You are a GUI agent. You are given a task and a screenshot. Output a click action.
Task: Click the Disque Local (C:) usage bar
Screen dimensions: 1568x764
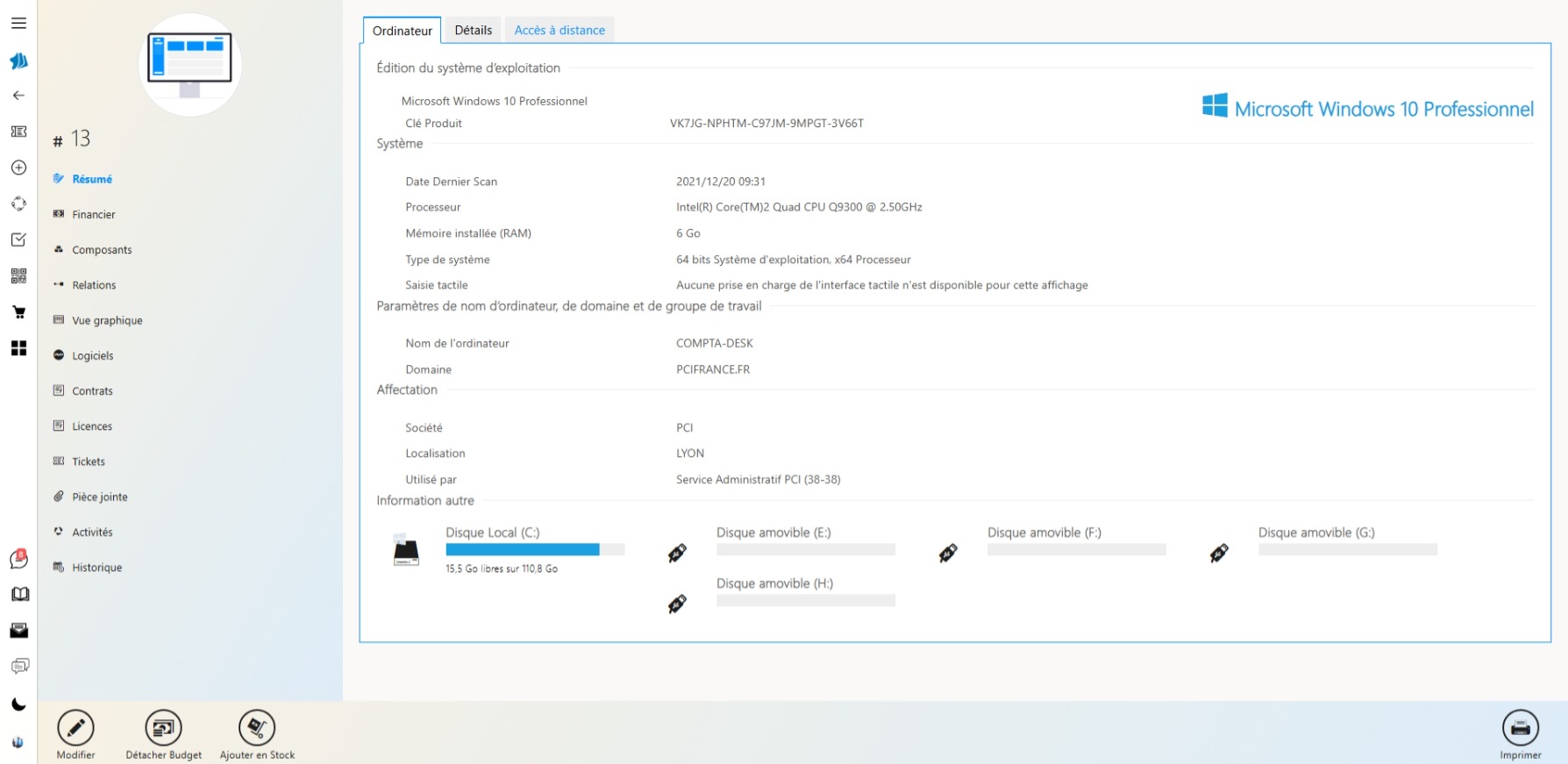coord(535,550)
